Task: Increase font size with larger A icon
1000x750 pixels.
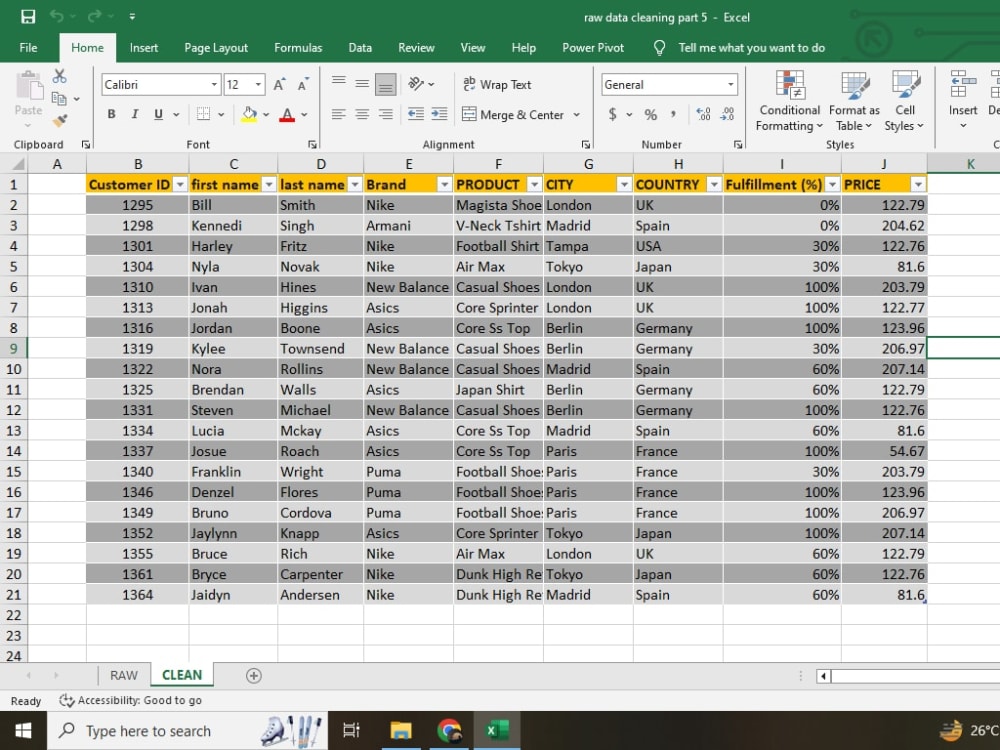Action: pyautogui.click(x=279, y=84)
